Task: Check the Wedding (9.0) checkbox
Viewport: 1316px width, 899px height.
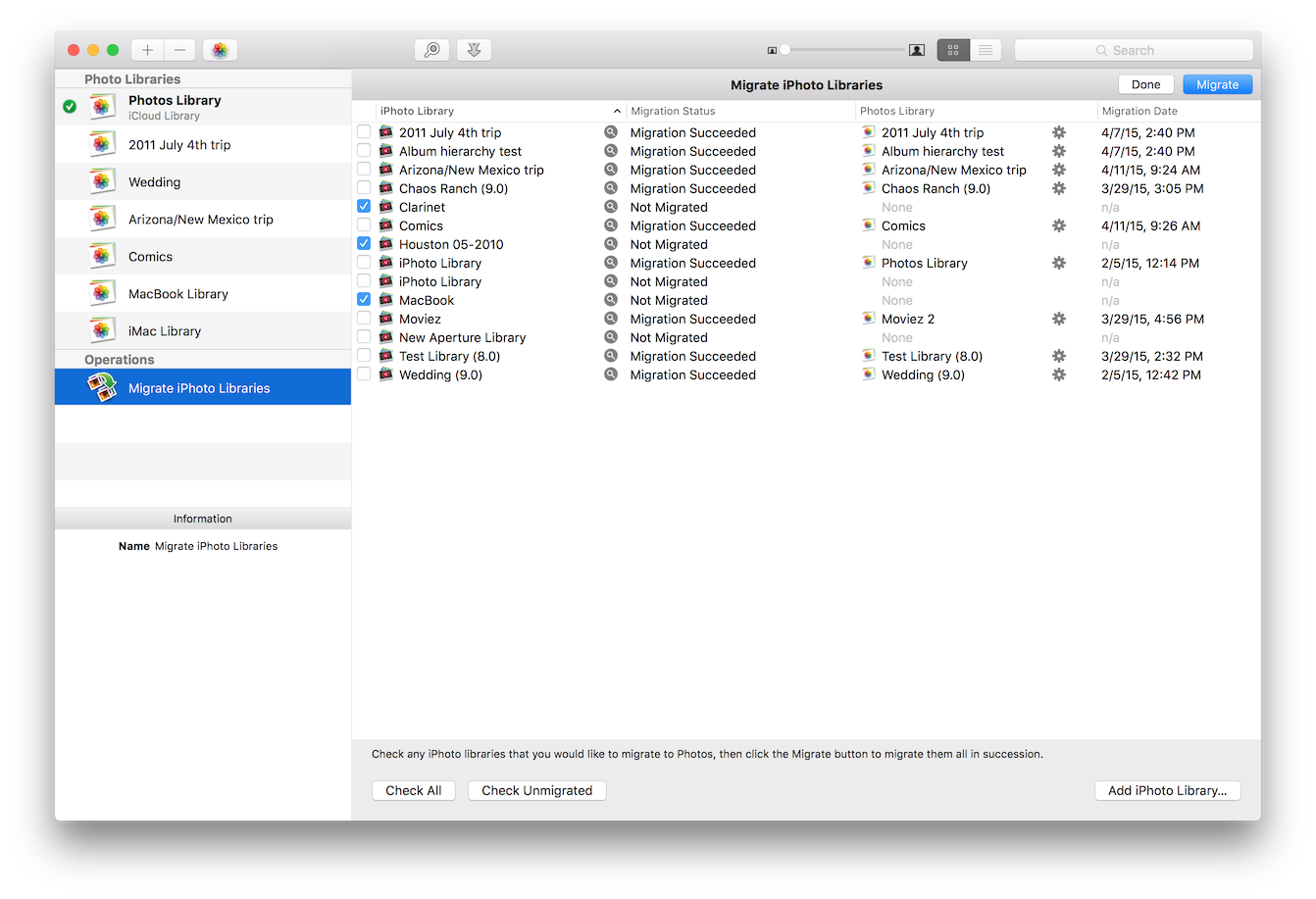Action: pyautogui.click(x=364, y=375)
